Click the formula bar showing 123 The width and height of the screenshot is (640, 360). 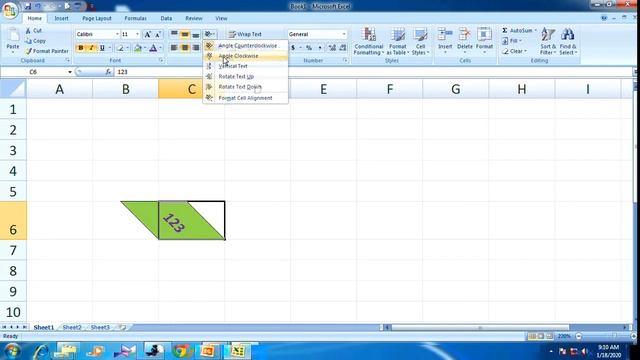pyautogui.click(x=373, y=72)
